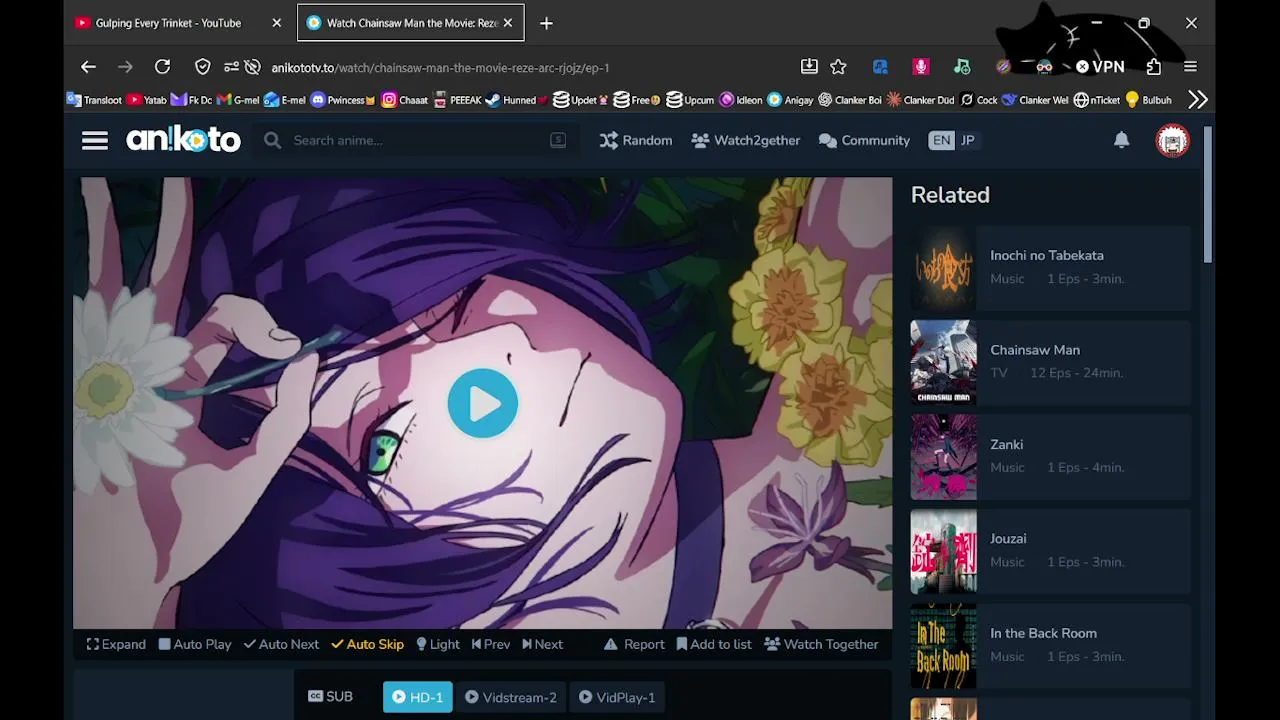Open the Transloot bookmark
Image resolution: width=1280 pixels, height=720 pixels.
click(x=94, y=100)
